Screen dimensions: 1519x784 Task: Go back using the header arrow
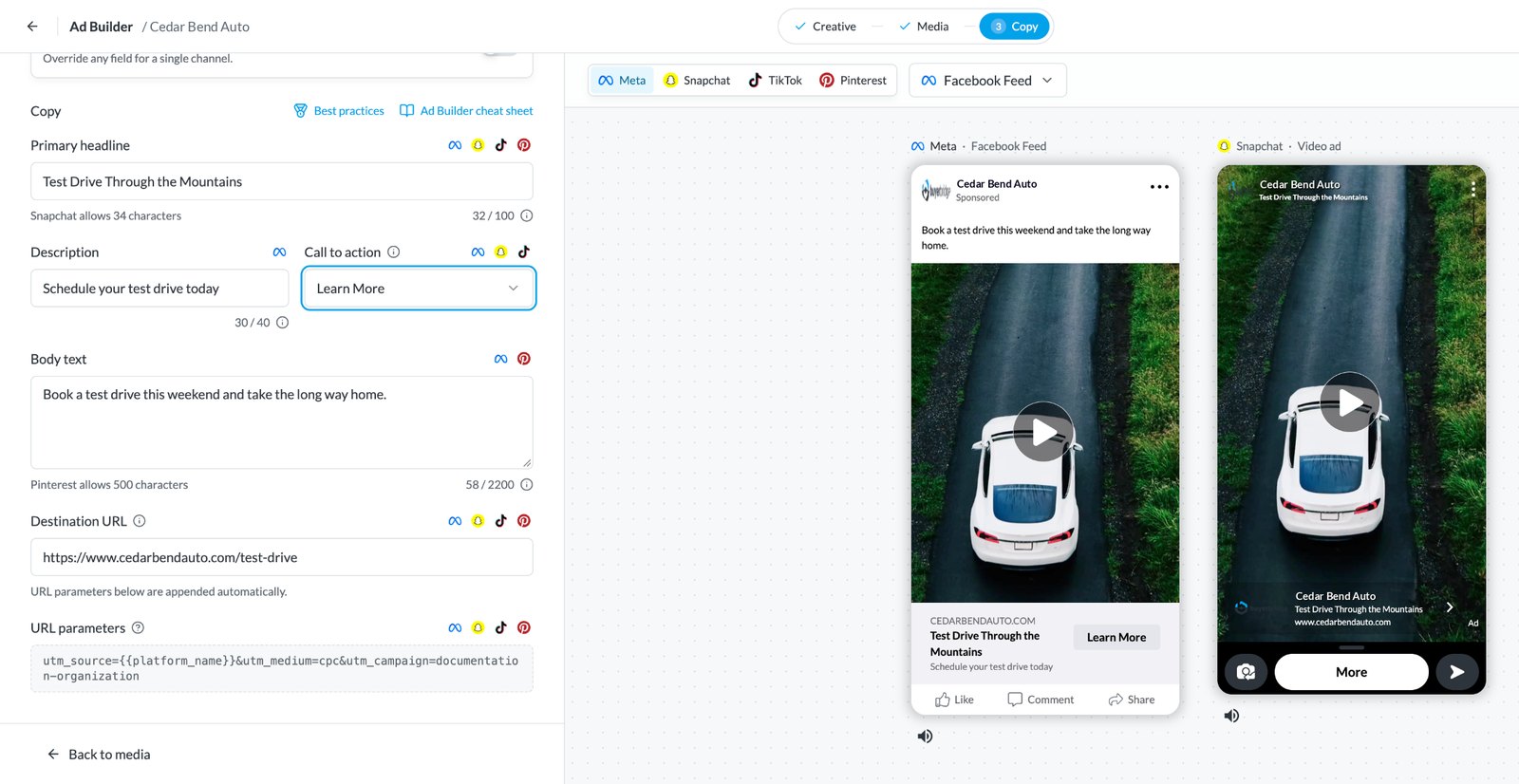(x=32, y=27)
